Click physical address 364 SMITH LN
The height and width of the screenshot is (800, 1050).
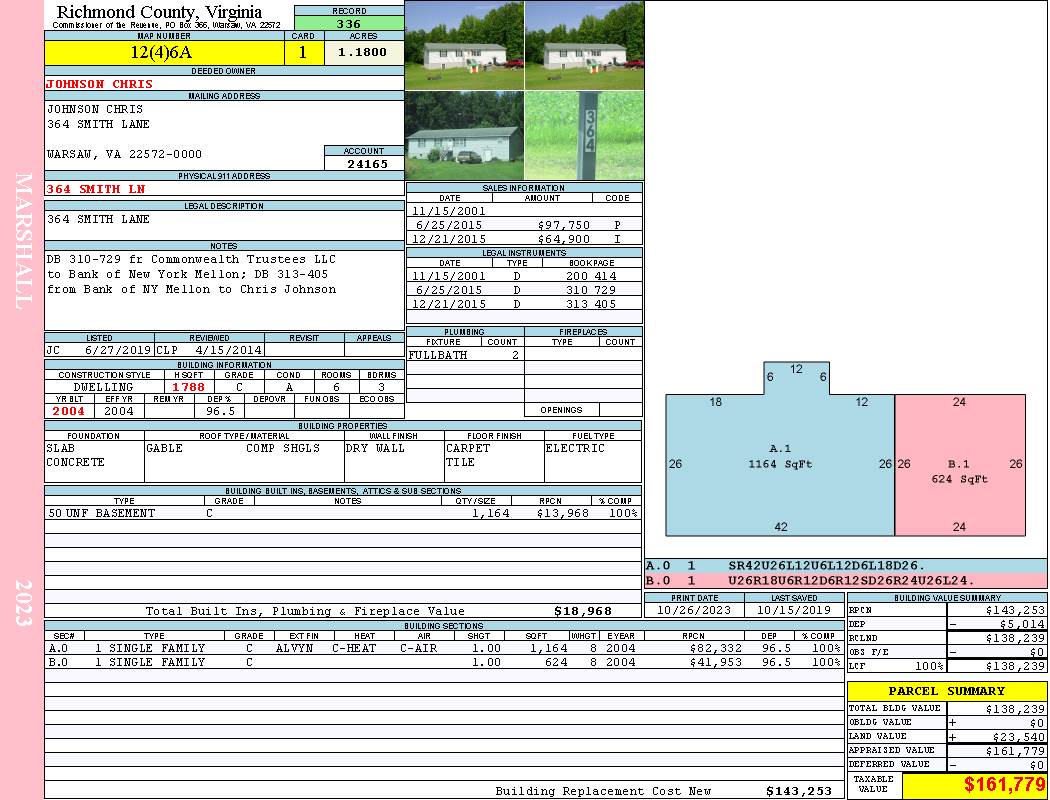pos(96,189)
